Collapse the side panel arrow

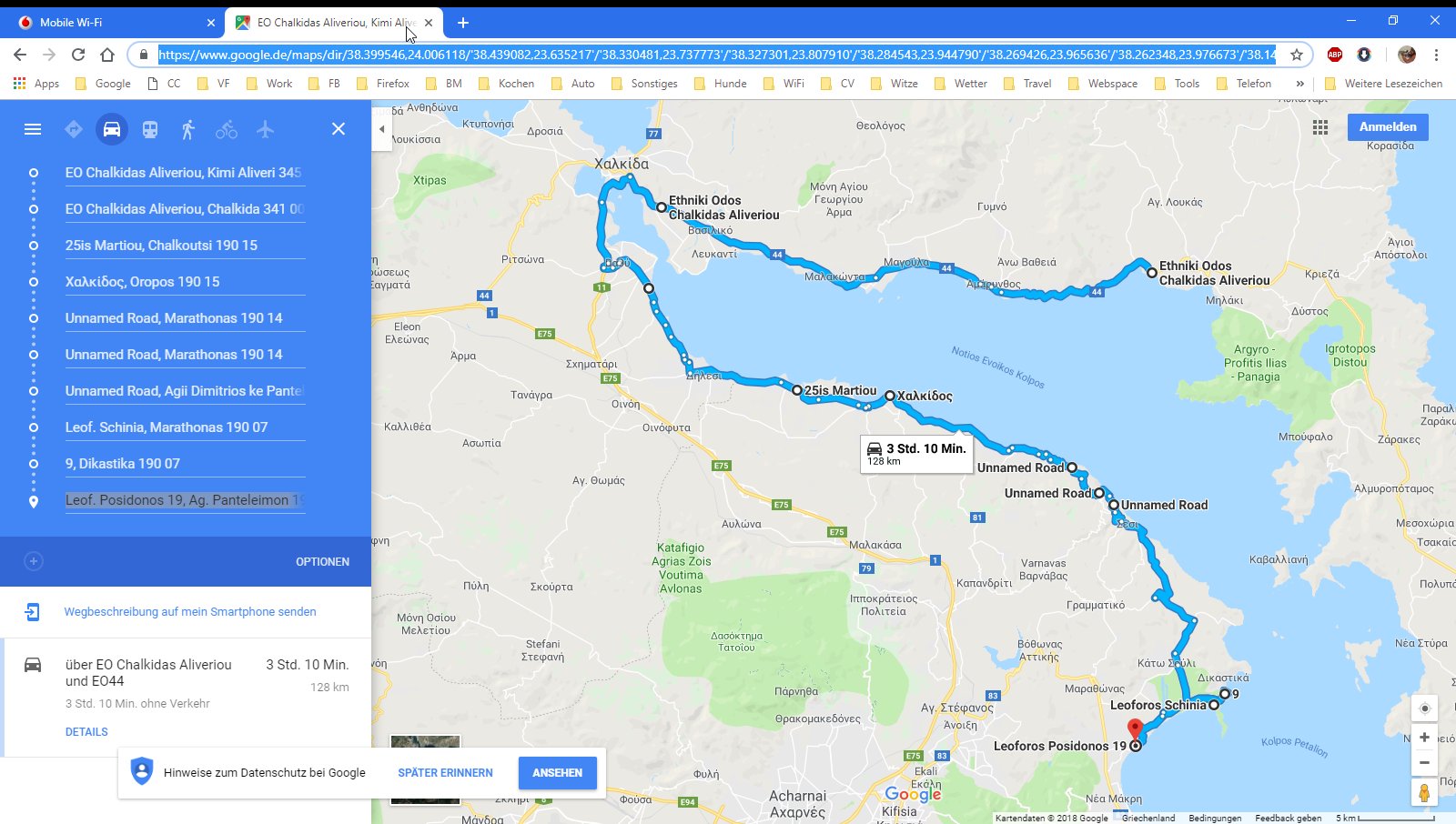(382, 129)
